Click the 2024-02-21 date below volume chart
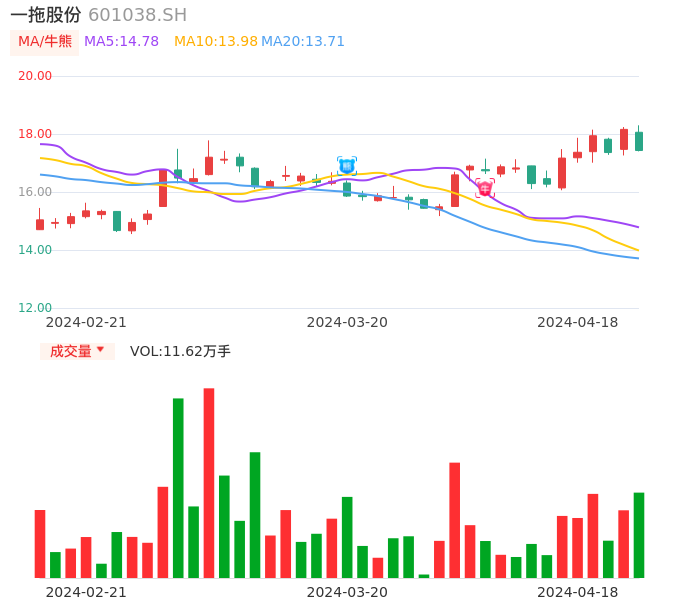Image resolution: width=686 pixels, height=606 pixels. click(x=86, y=592)
